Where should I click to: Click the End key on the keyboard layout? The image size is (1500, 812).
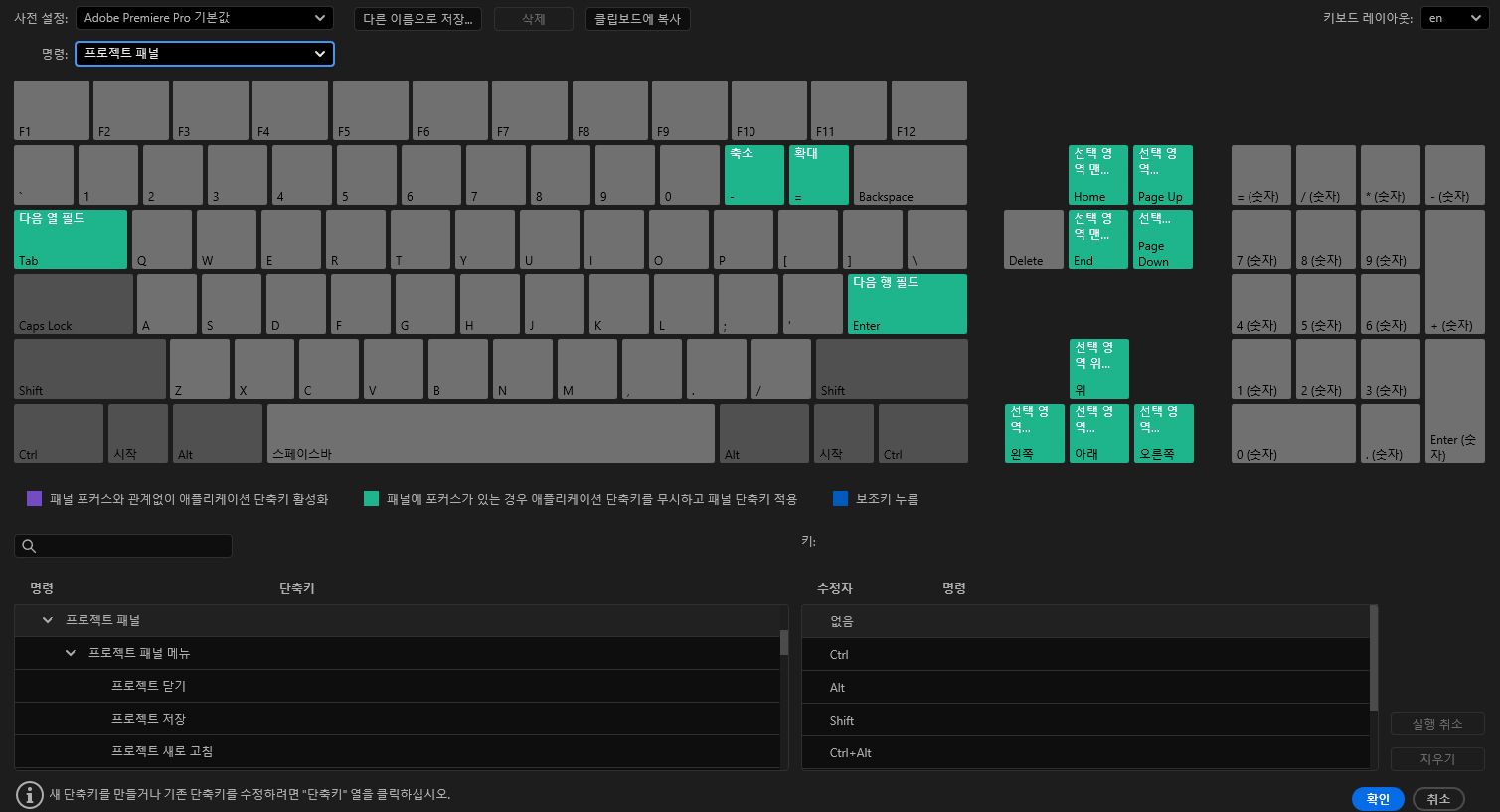1097,239
